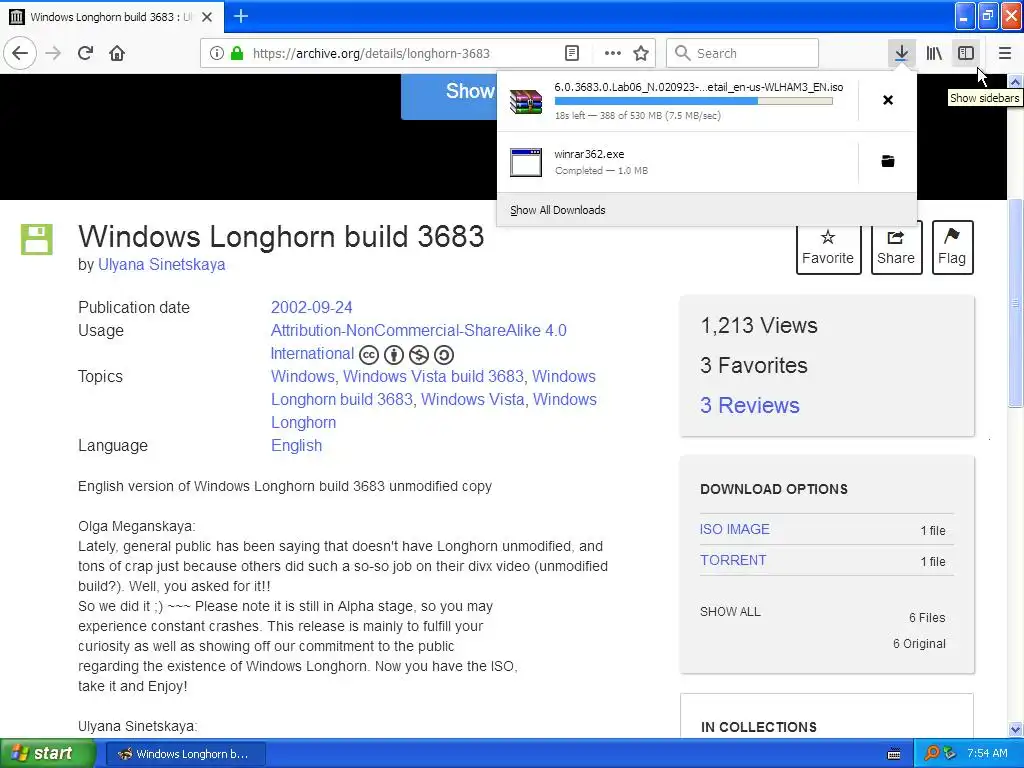
Task: Toggle reader view in the address bar
Action: pyautogui.click(x=571, y=53)
